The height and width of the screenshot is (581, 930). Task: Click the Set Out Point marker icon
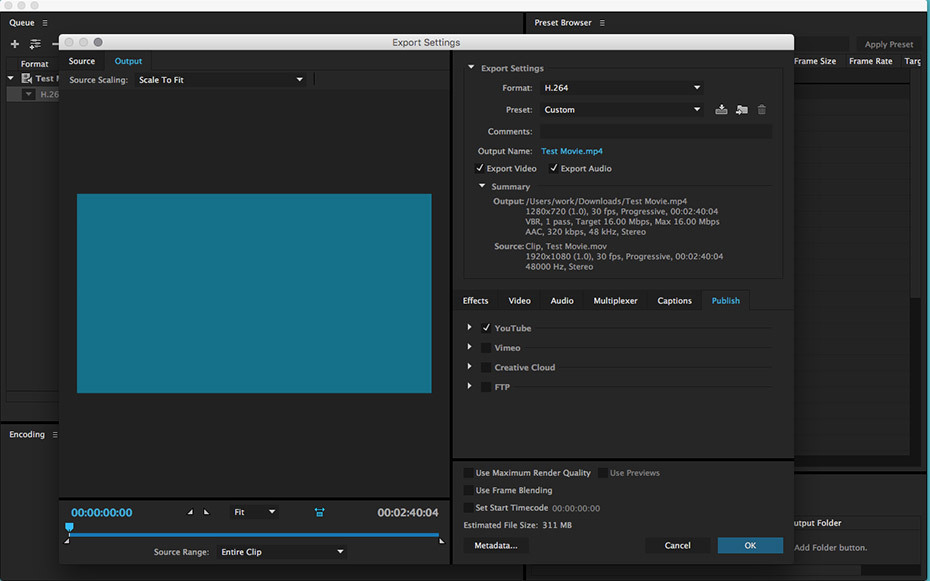(207, 512)
